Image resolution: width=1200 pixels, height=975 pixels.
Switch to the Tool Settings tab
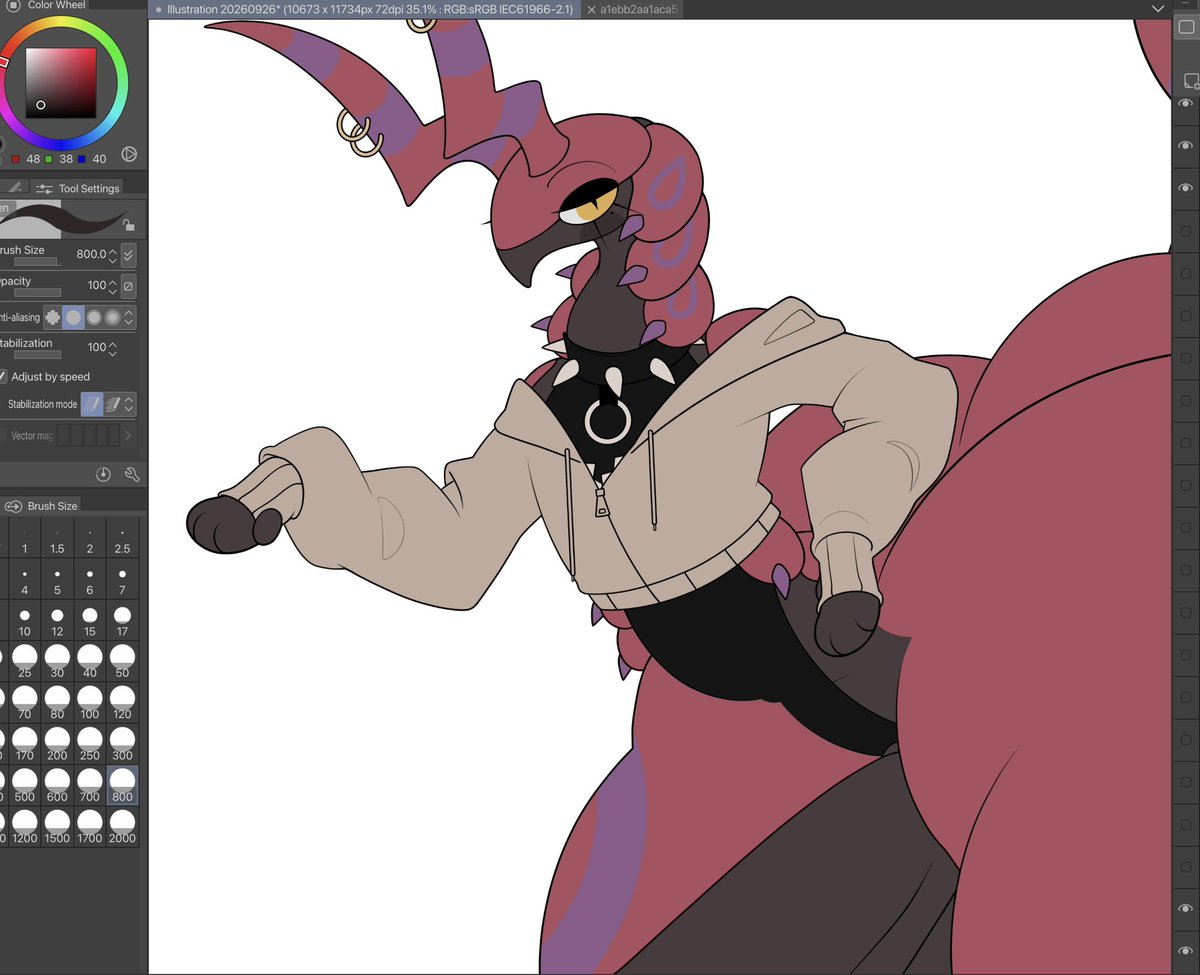[77, 188]
